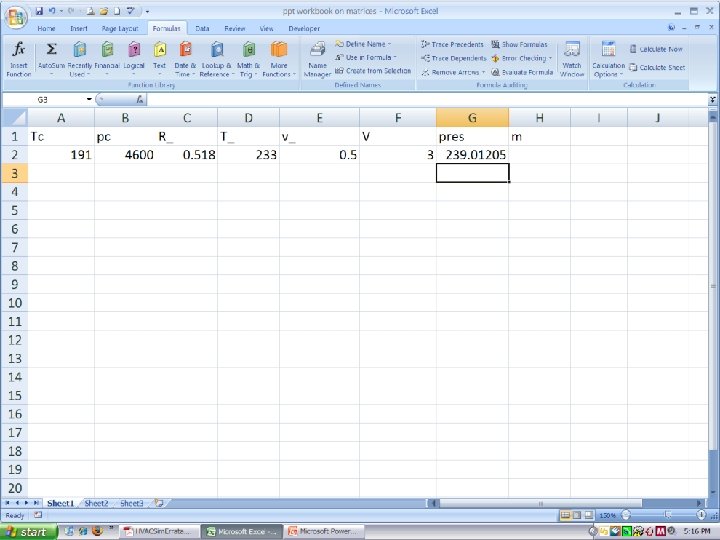Screen dimensions: 720x540
Task: Expand the Calculation Options dropdown
Action: click(x=608, y=59)
